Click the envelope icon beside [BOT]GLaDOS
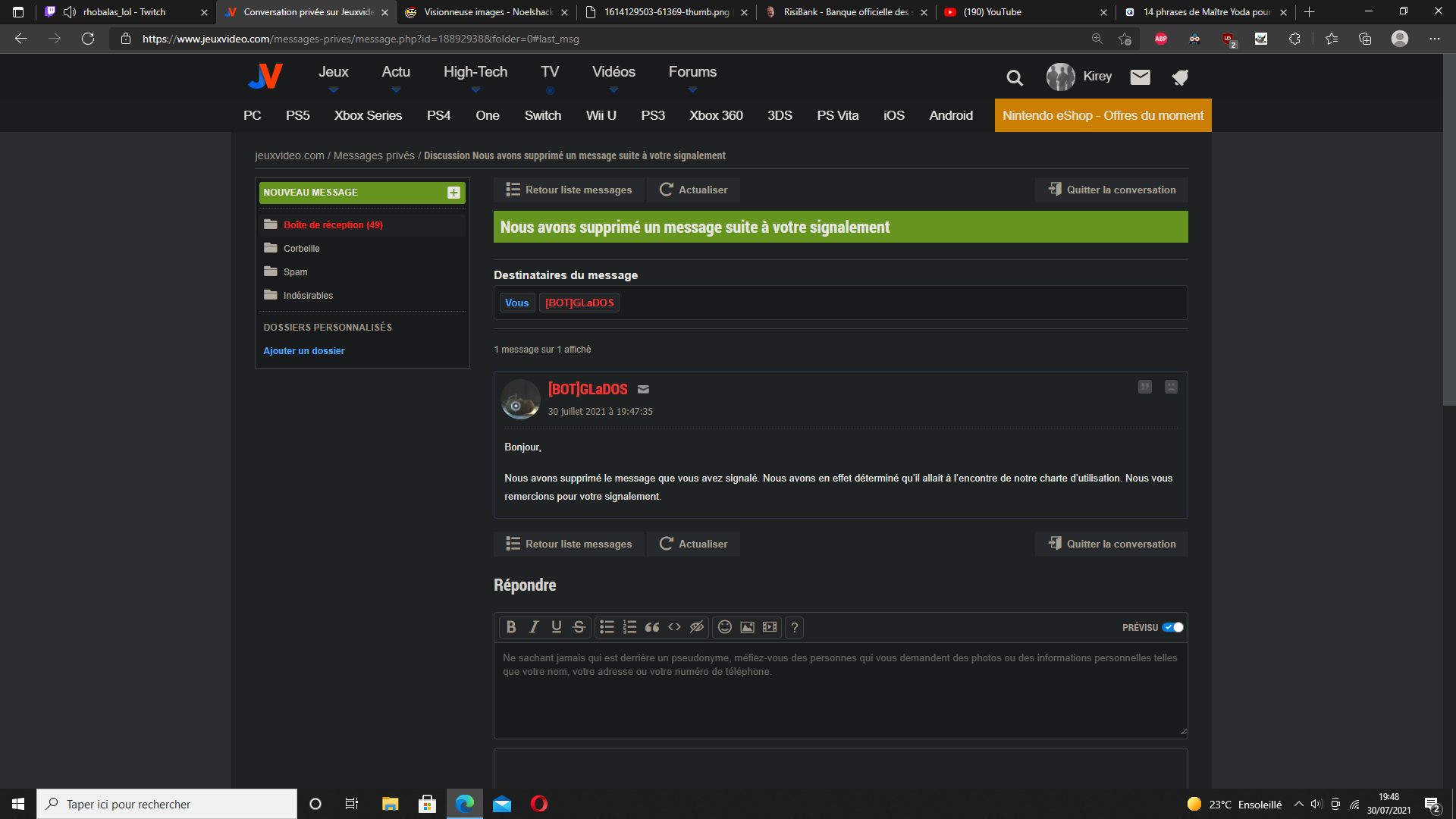Viewport: 1456px width, 819px height. (x=643, y=389)
